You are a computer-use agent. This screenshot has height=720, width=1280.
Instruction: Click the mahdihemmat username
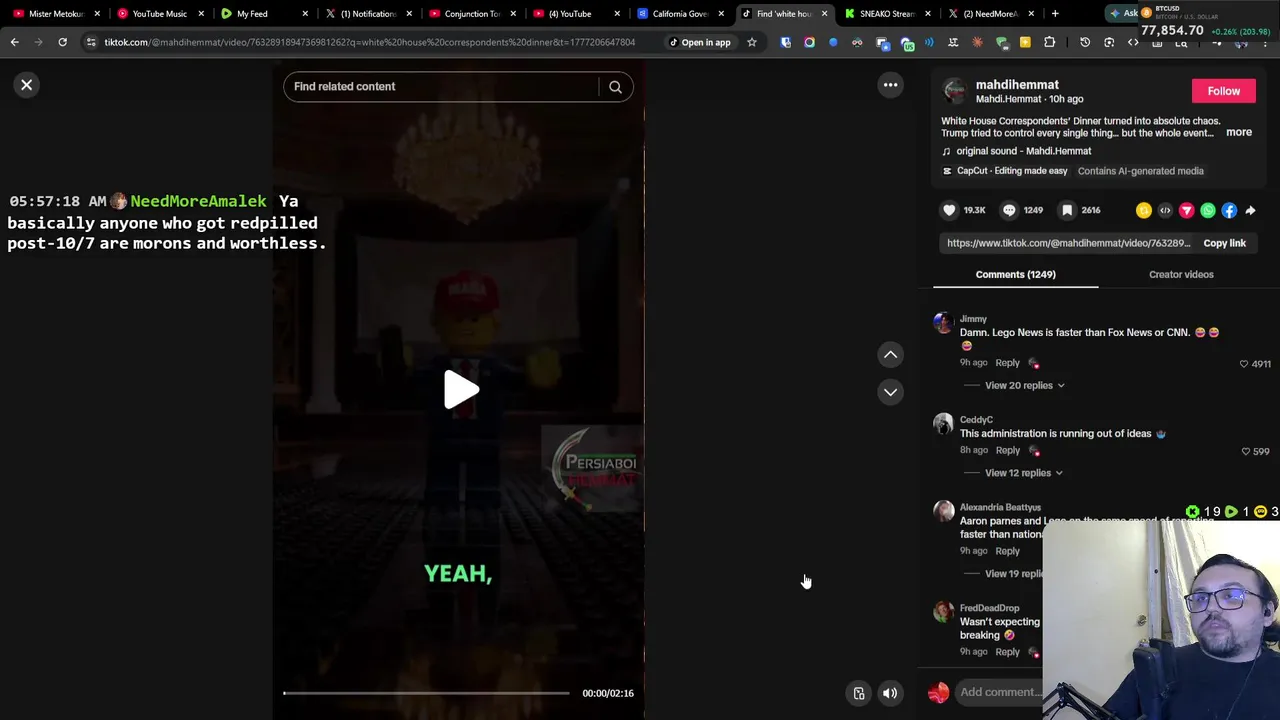tap(1017, 85)
